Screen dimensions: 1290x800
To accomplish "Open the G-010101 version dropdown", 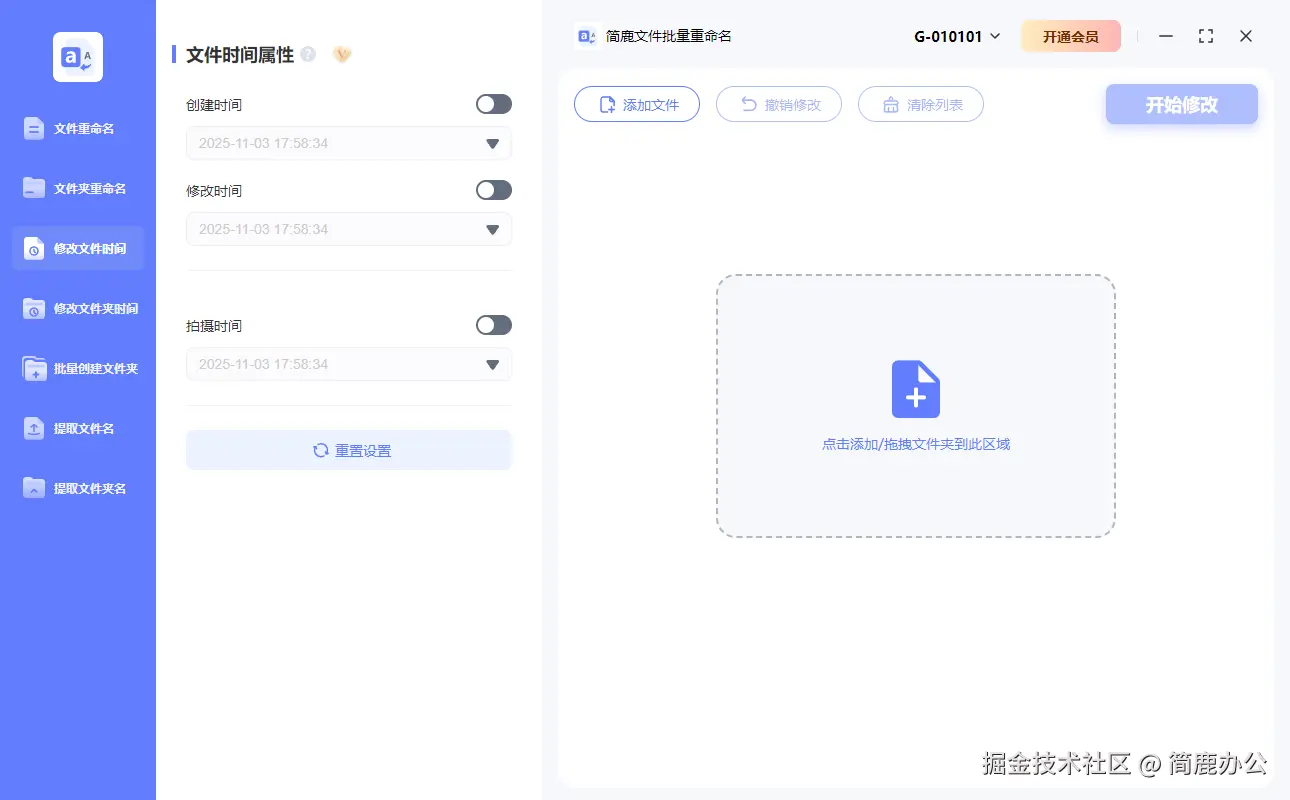I will 955,35.
